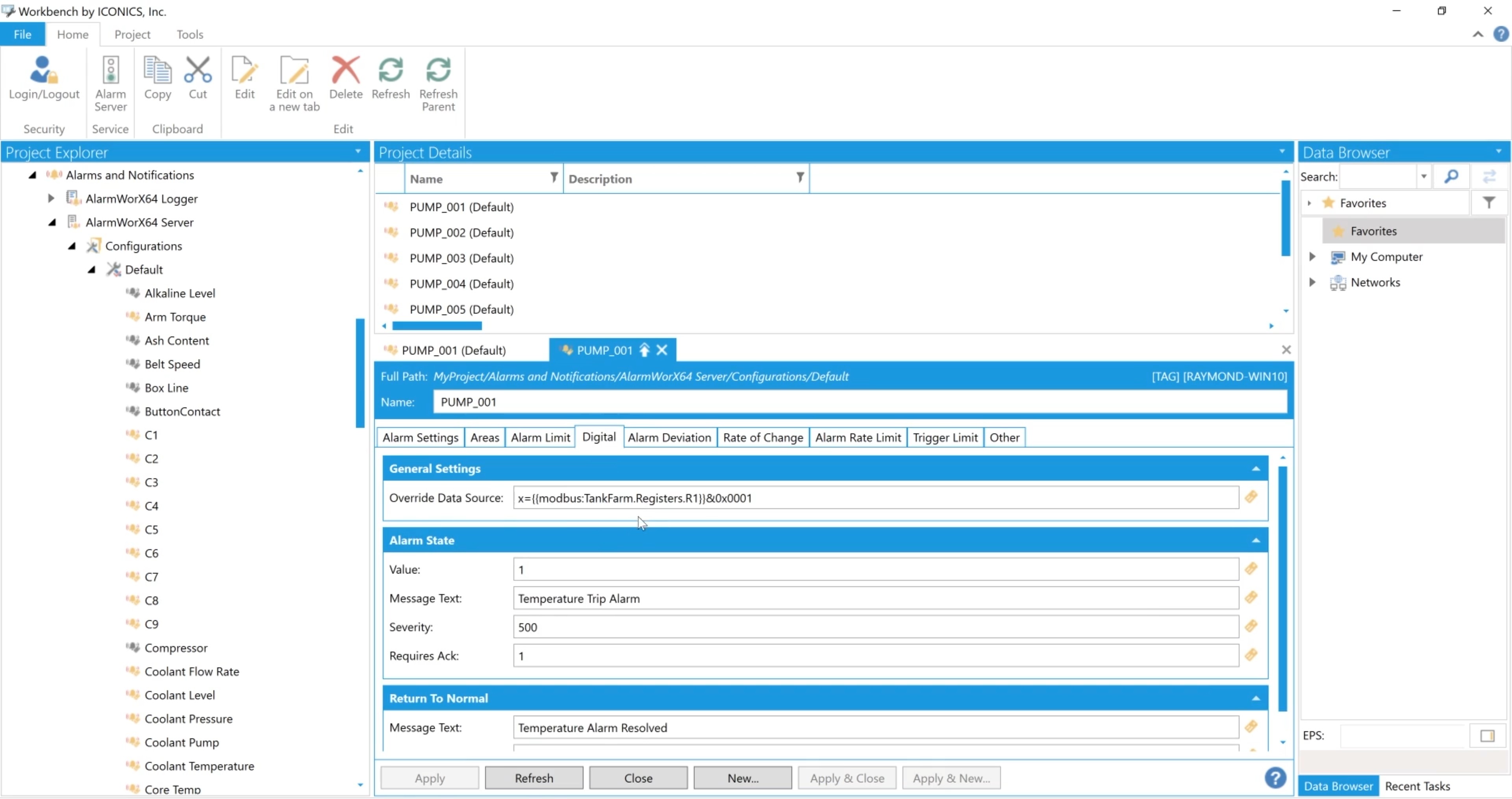Switch to Recent Tasks tab
1512x799 pixels.
[1417, 787]
